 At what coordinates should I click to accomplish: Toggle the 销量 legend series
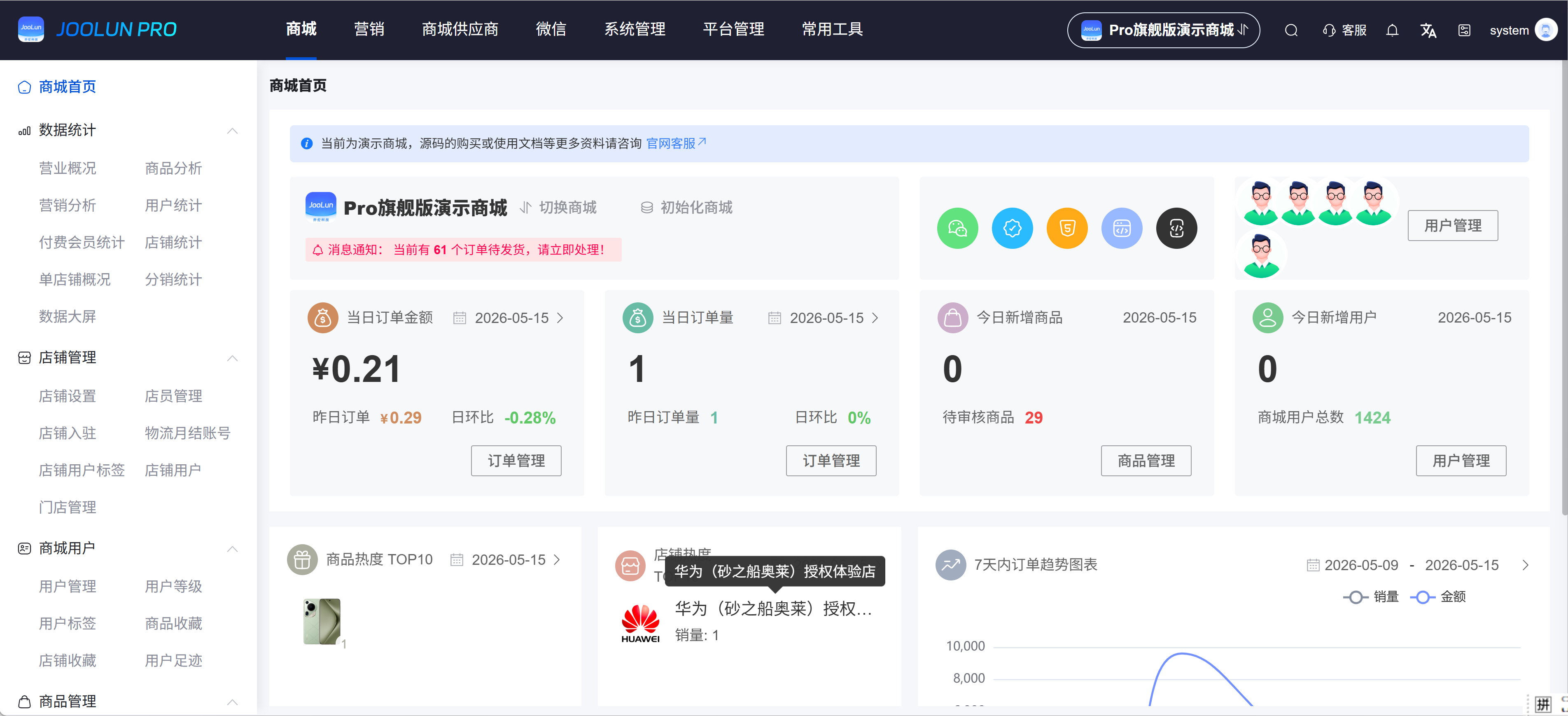(1371, 597)
